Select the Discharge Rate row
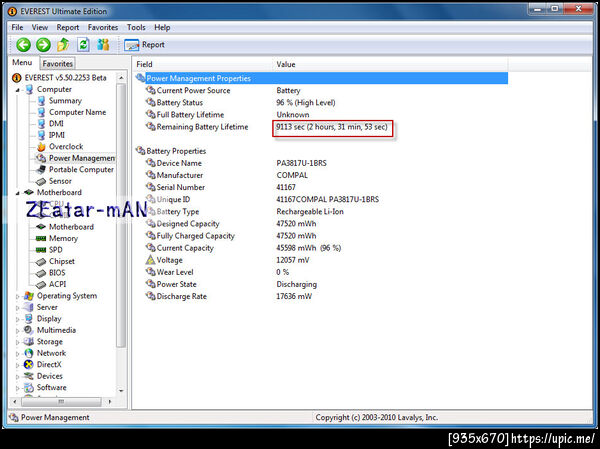 click(x=321, y=296)
